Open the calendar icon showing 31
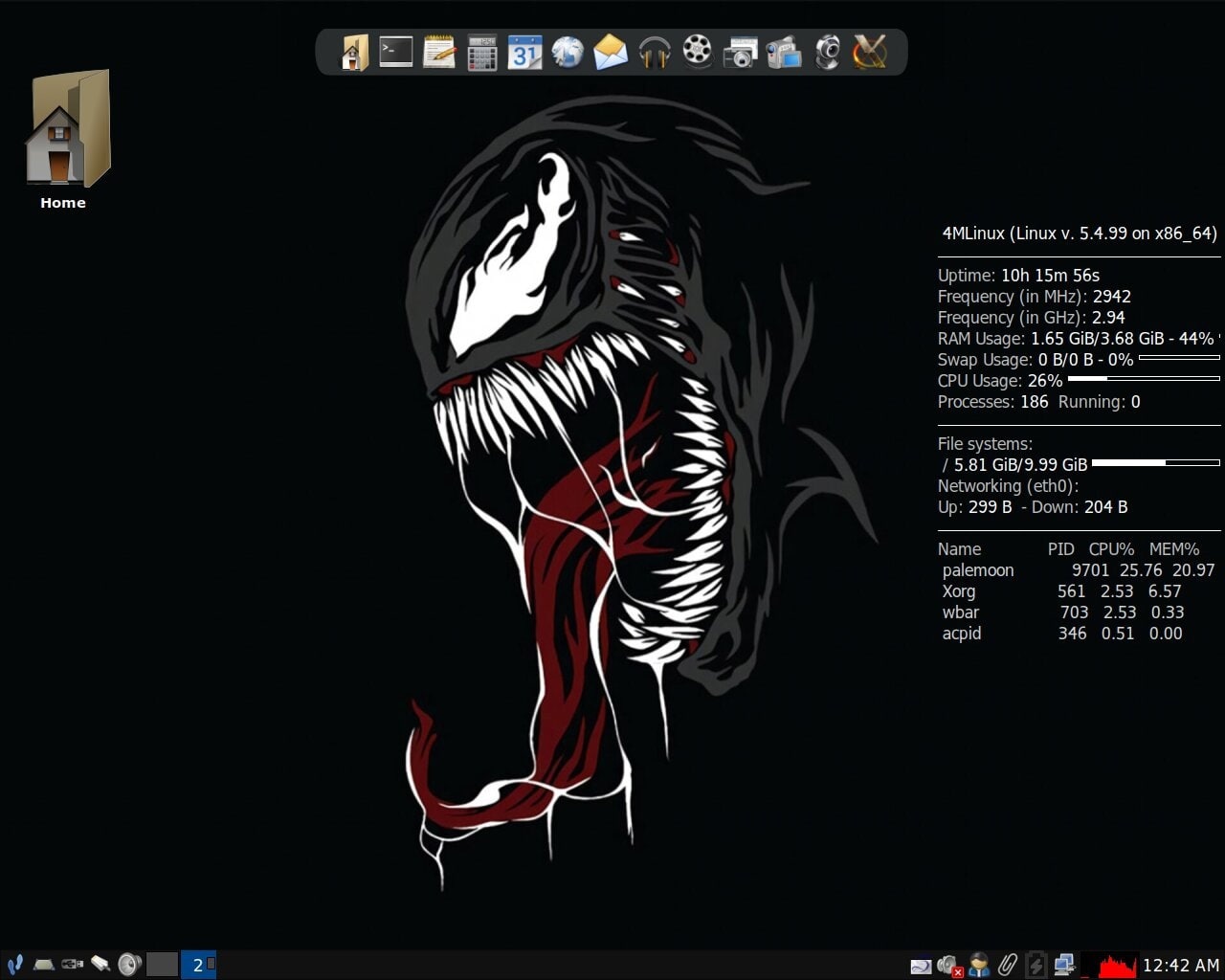The height and width of the screenshot is (980, 1225). [x=524, y=53]
